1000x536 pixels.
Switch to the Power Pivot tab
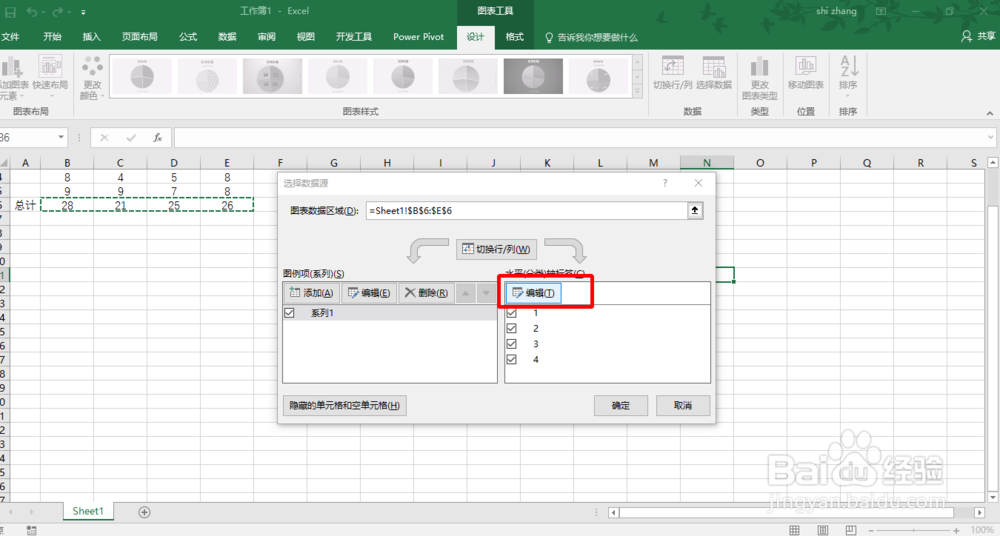click(x=418, y=37)
